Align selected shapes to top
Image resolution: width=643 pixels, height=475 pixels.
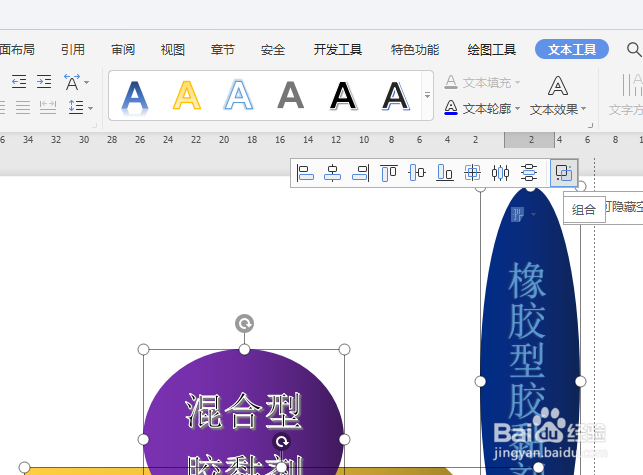pyautogui.click(x=389, y=173)
